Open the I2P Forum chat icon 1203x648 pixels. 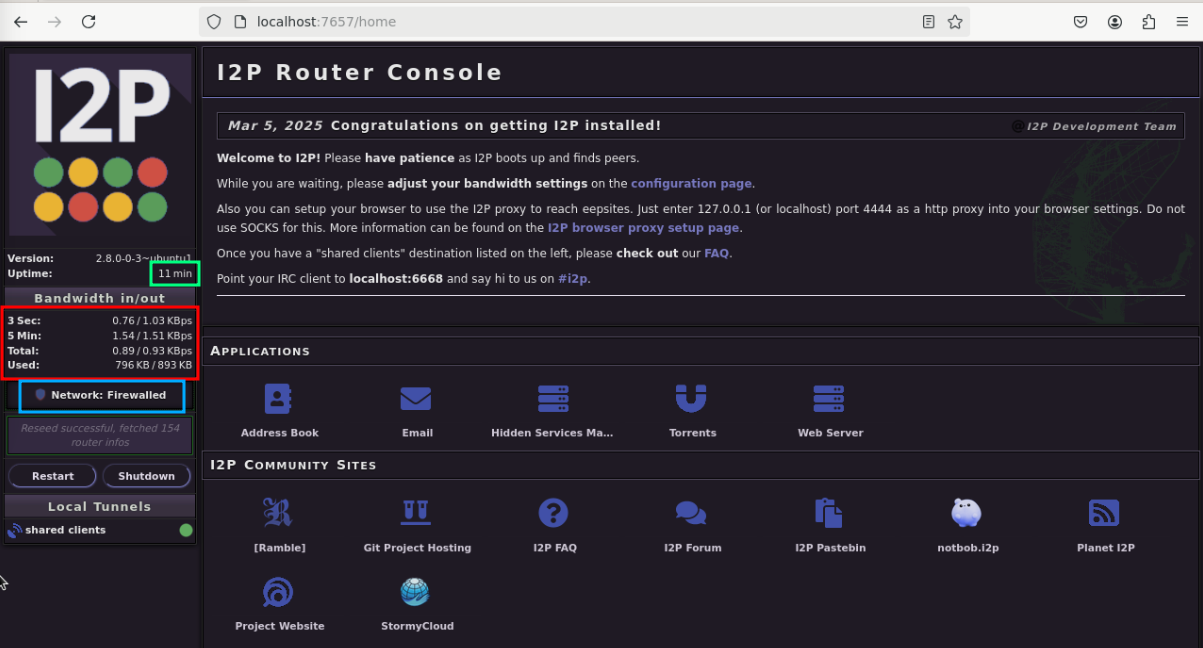691,513
